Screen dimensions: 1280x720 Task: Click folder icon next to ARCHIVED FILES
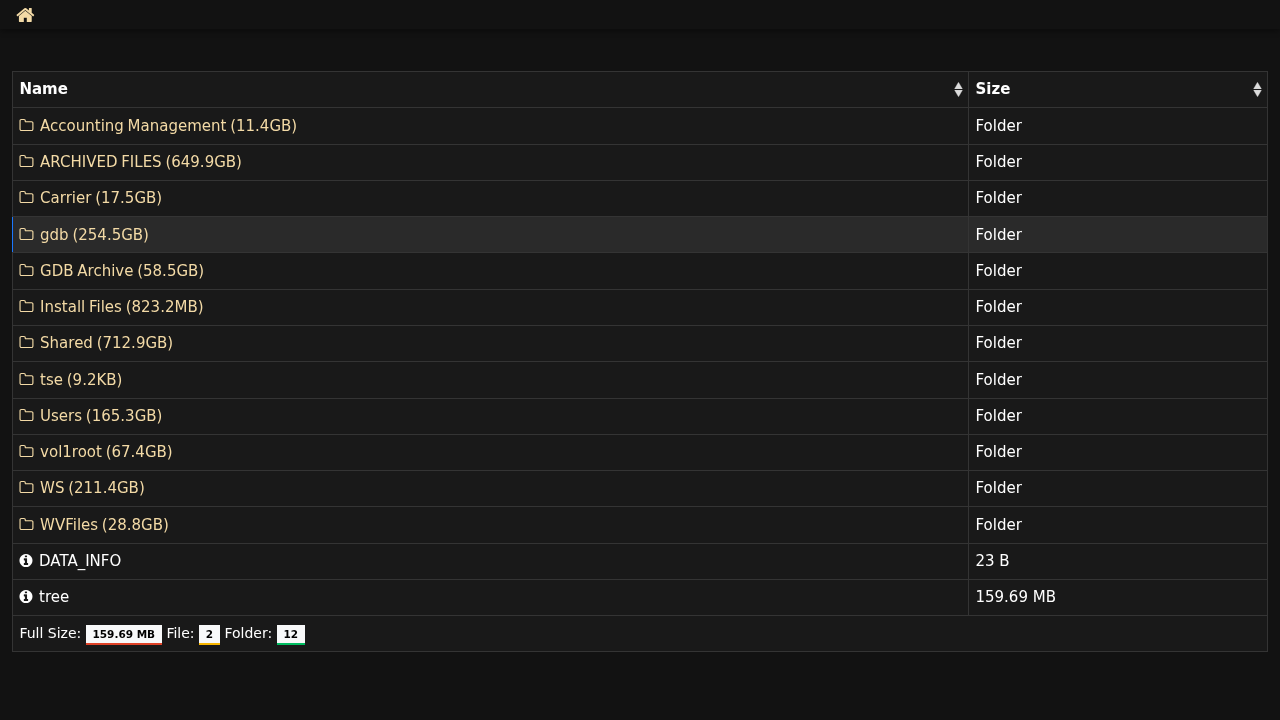pos(26,162)
